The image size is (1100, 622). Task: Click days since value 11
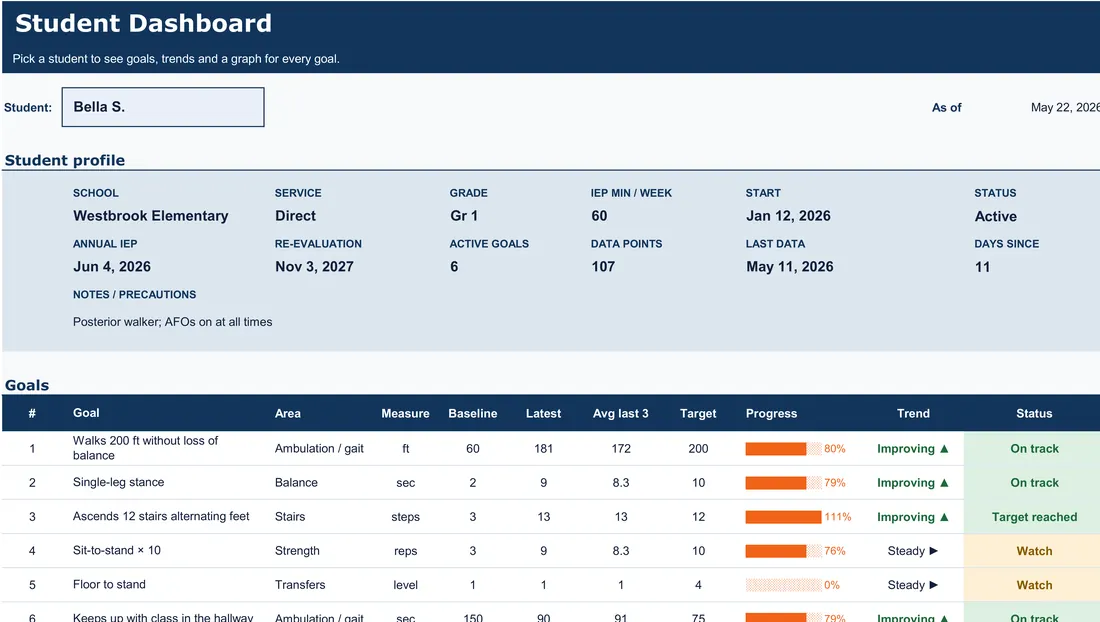click(x=982, y=267)
